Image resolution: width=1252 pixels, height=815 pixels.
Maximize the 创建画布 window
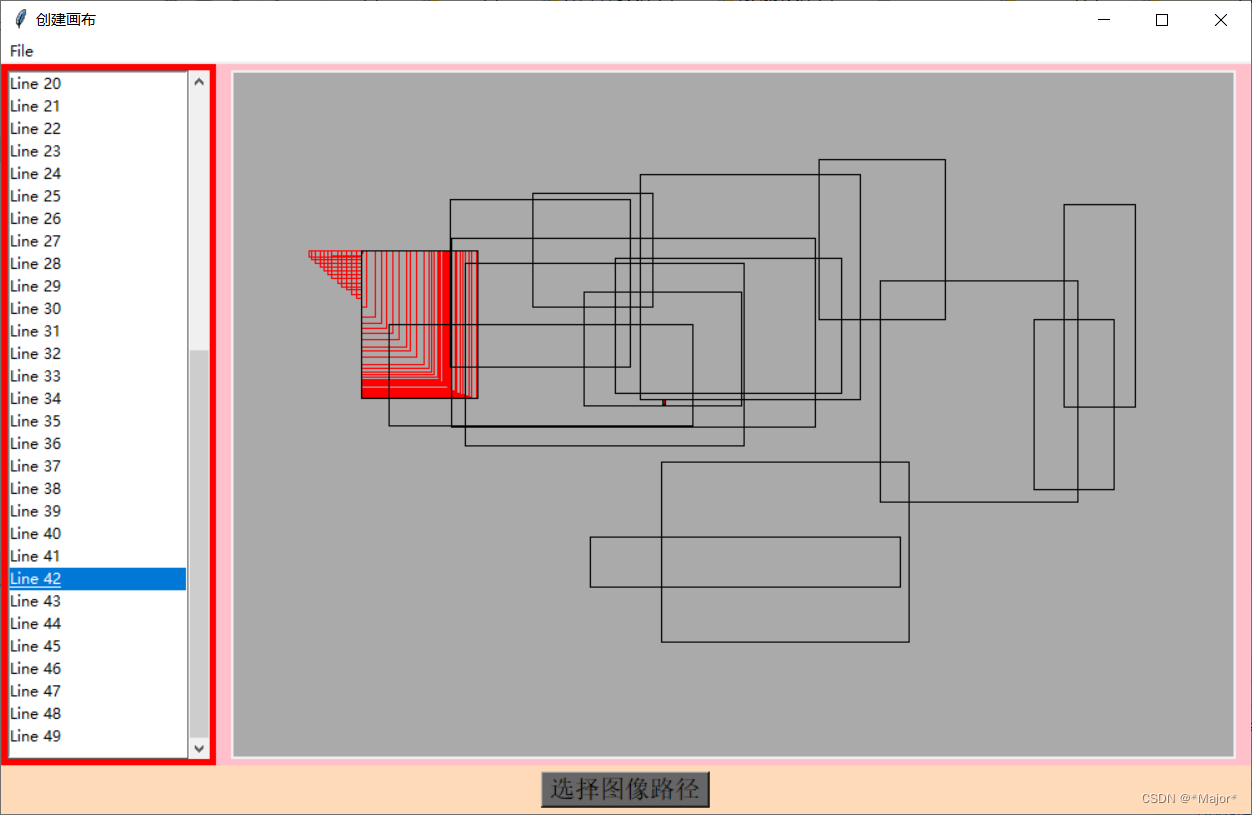1161,20
